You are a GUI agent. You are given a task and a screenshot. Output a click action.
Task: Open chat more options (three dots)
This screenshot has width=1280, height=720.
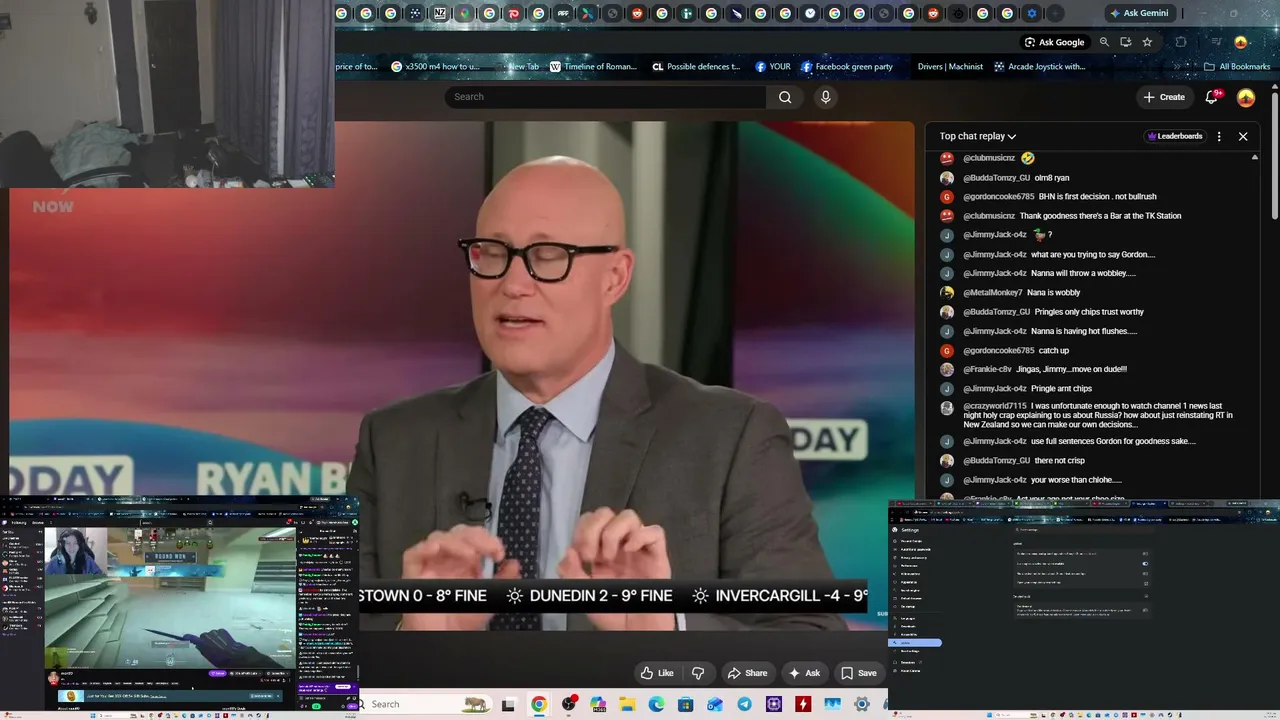pos(1219,136)
